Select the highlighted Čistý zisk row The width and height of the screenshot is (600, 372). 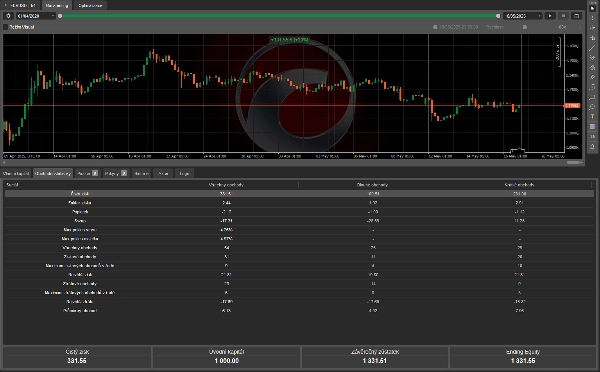[x=299, y=193]
